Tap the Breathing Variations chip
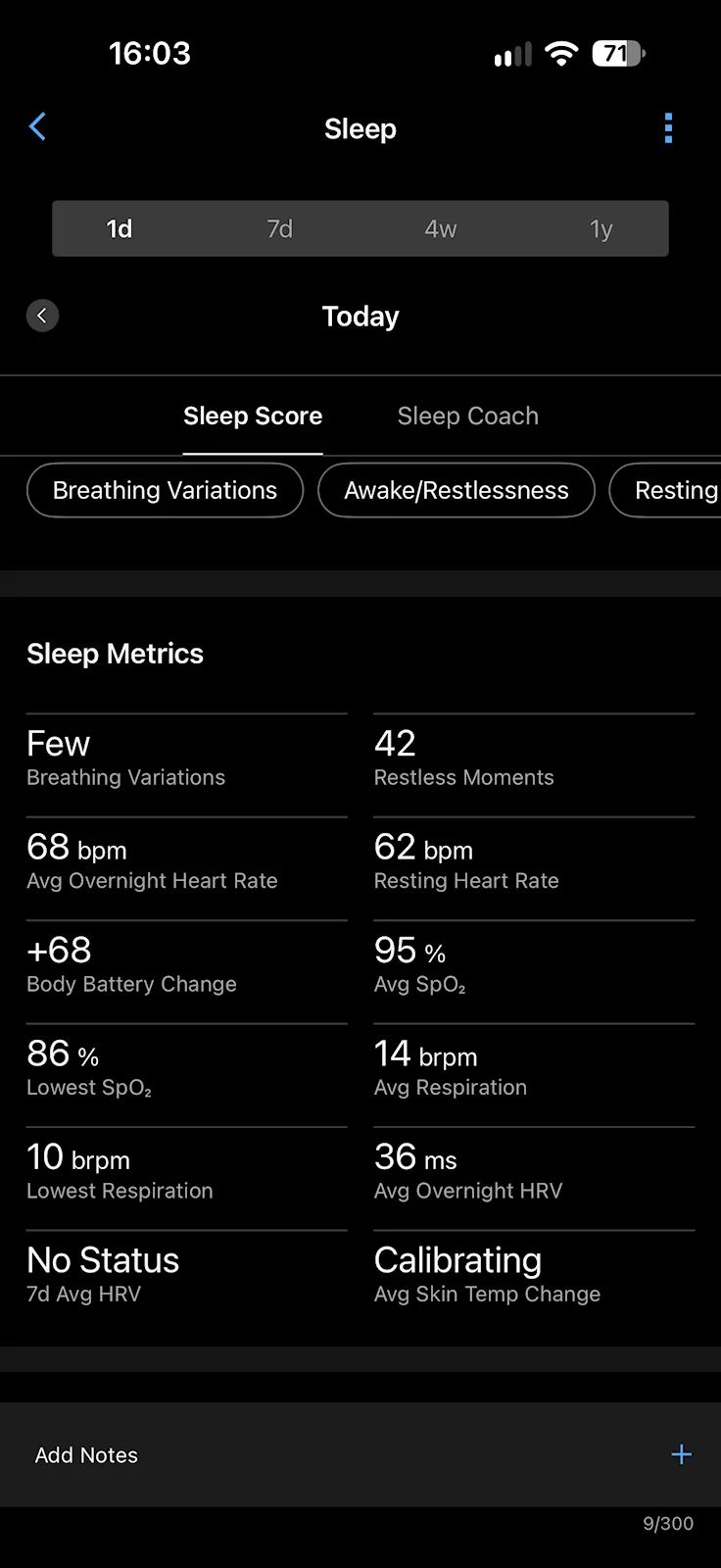Image resolution: width=721 pixels, height=1568 pixels. (165, 490)
